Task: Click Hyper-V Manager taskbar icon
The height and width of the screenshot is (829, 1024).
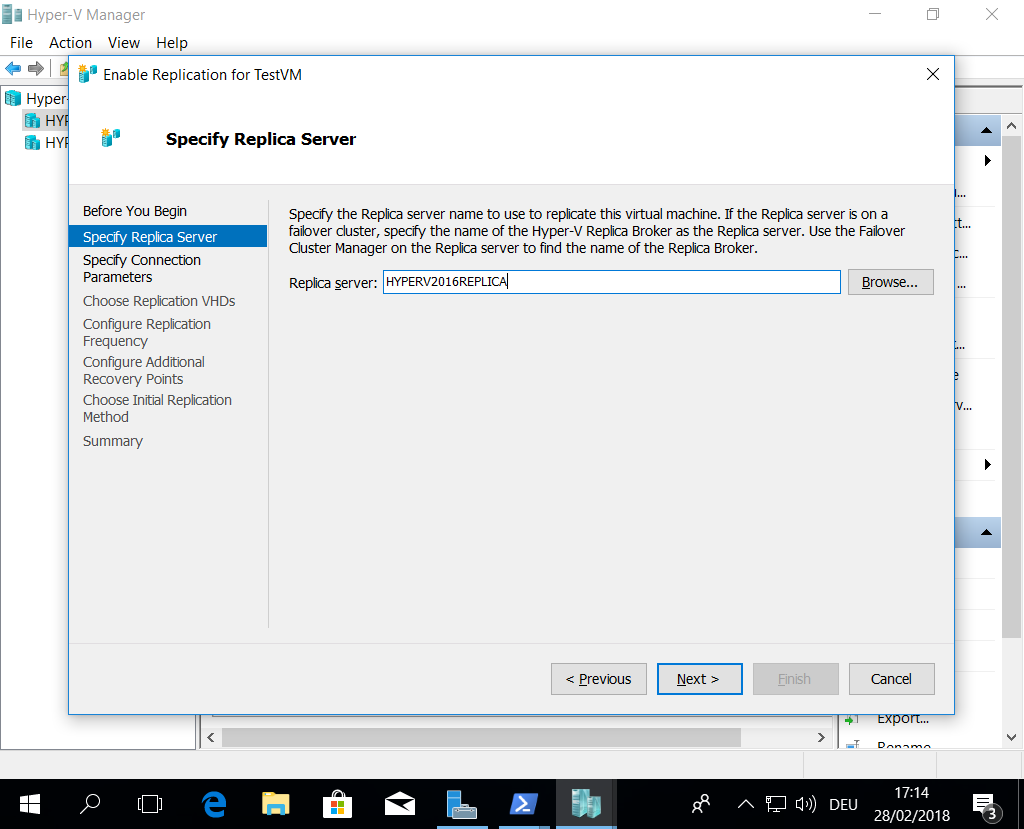Action: [x=586, y=804]
